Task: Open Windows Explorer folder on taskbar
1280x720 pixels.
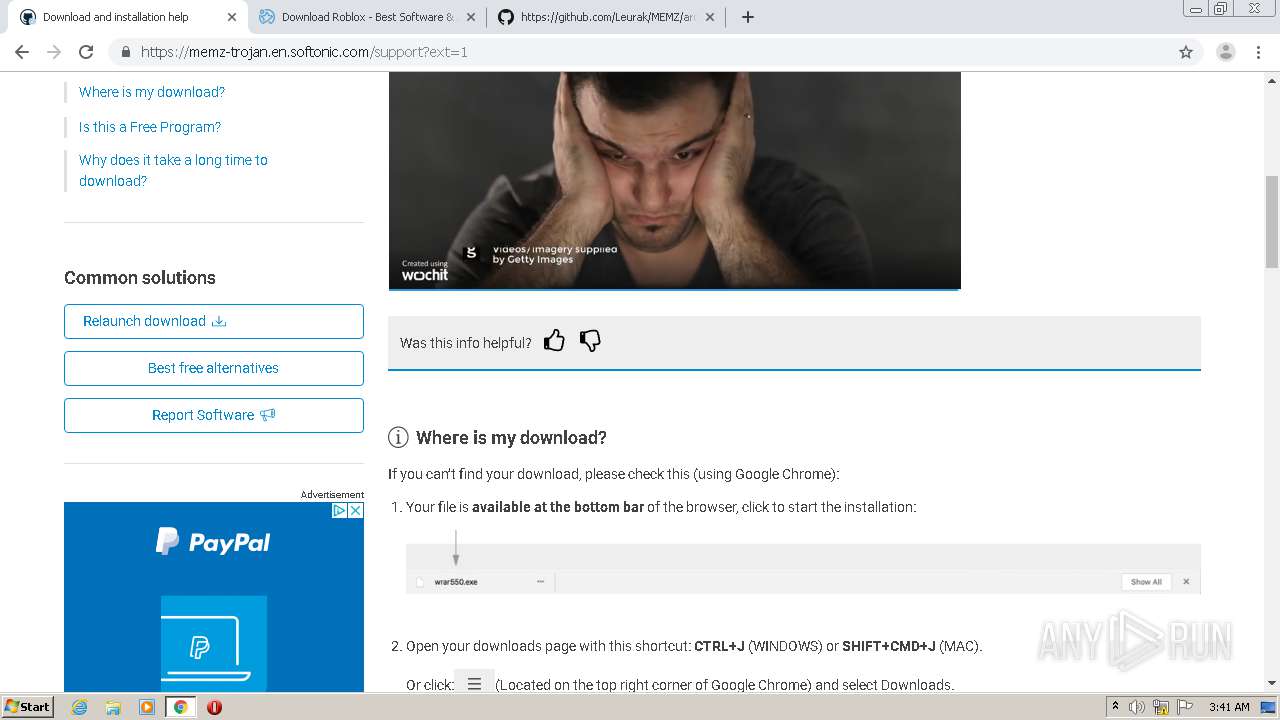Action: click(113, 707)
